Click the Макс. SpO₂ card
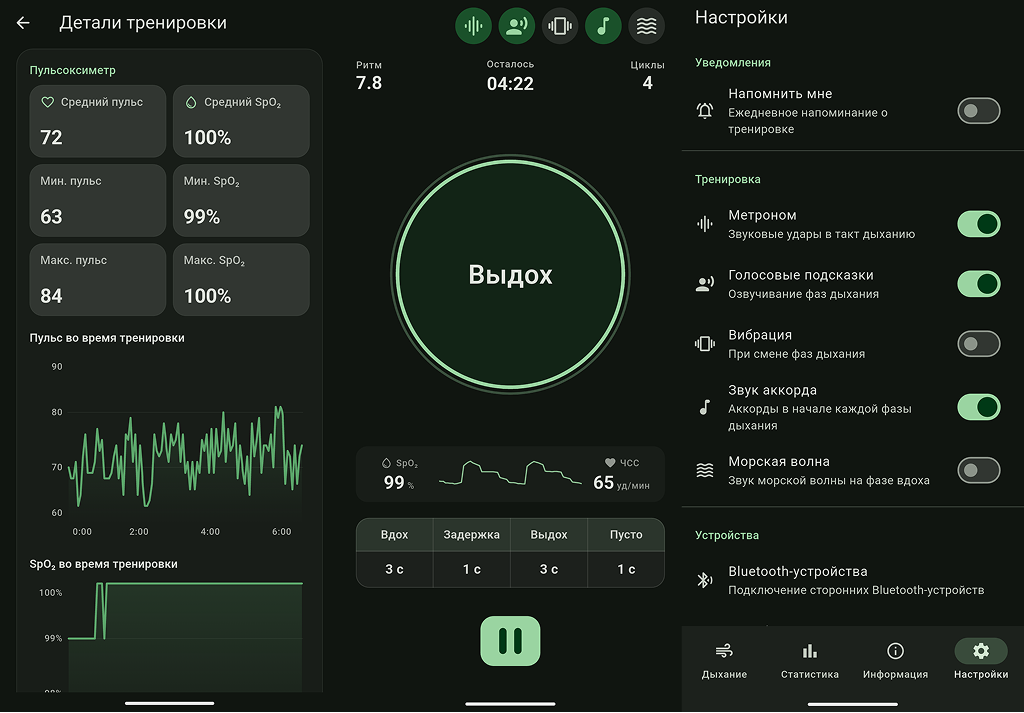This screenshot has height=713, width=1024. click(x=241, y=279)
